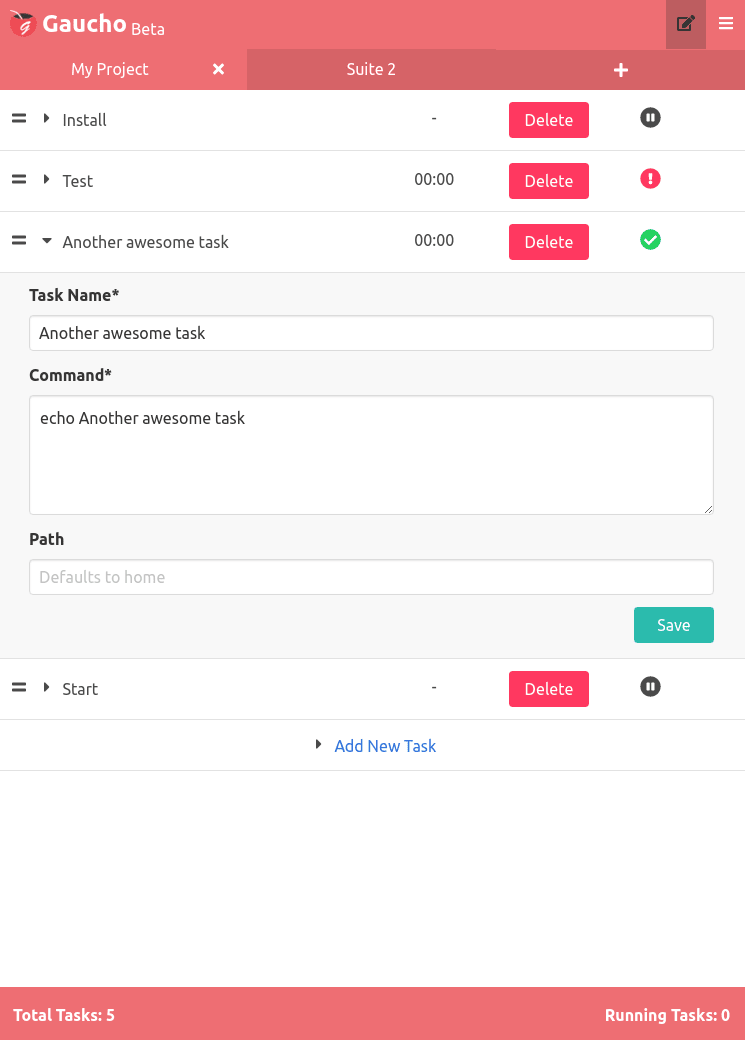Select the My Project tab
The width and height of the screenshot is (745, 1040).
click(x=110, y=69)
